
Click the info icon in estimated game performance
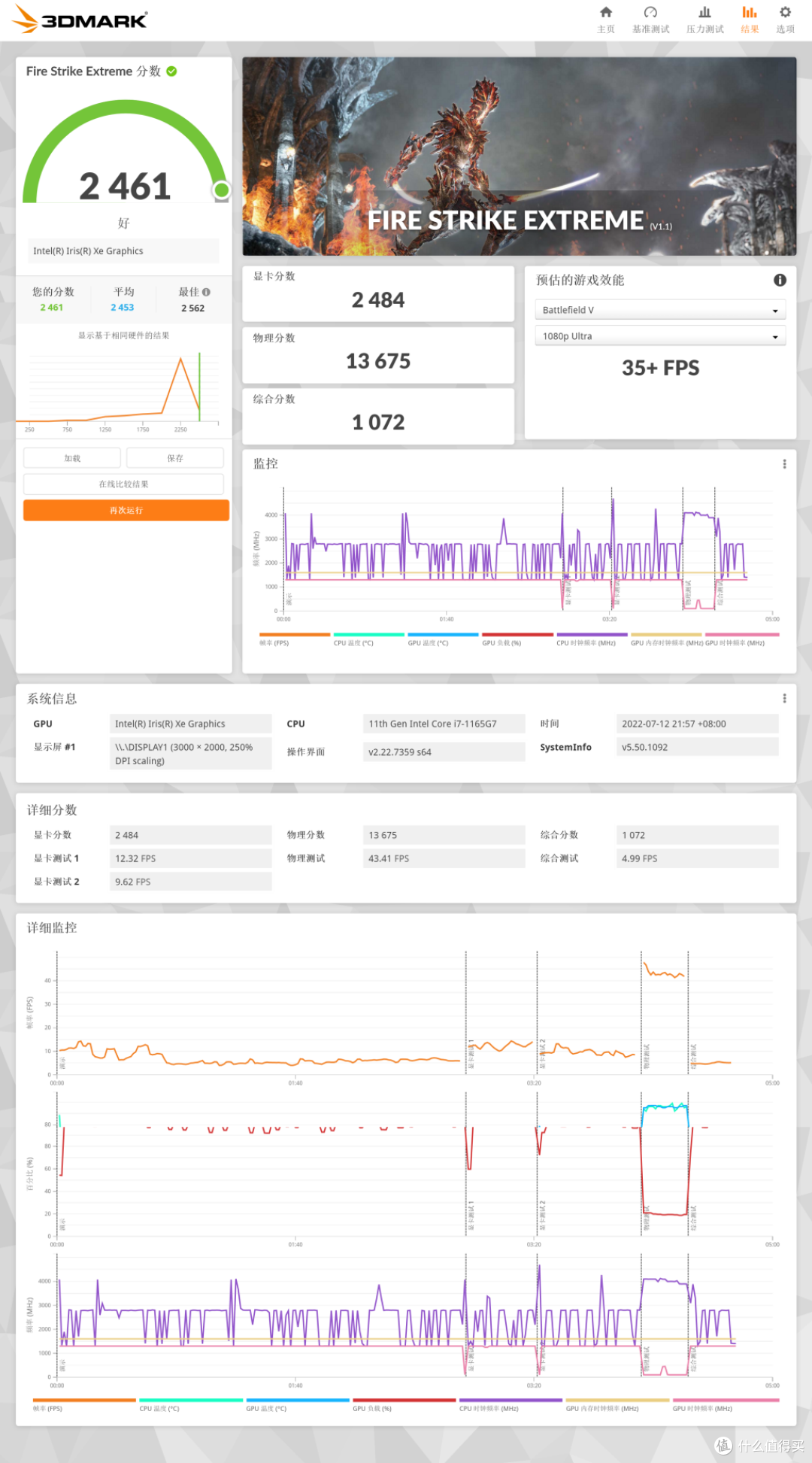780,280
